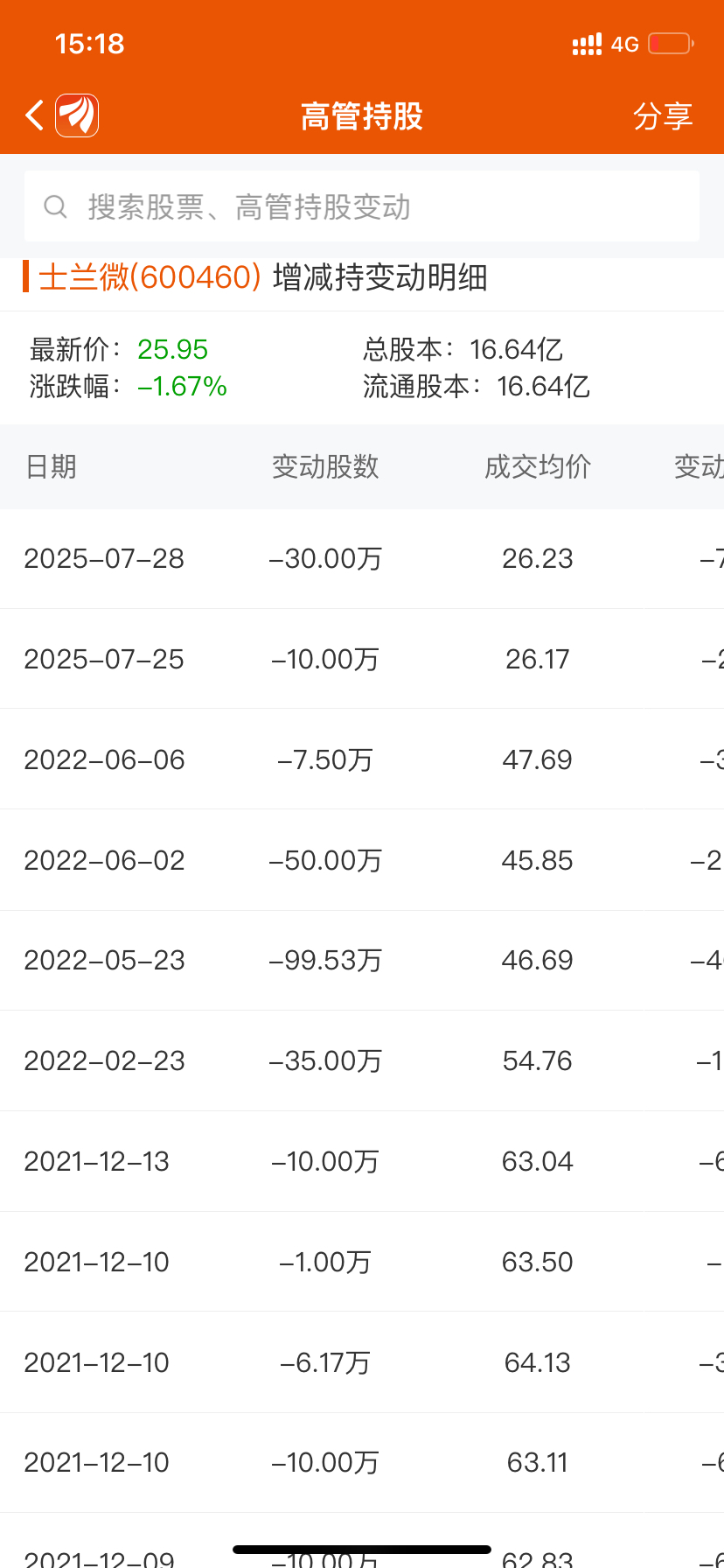
Task: Select the 2025-07-25 record row
Action: [x=362, y=659]
